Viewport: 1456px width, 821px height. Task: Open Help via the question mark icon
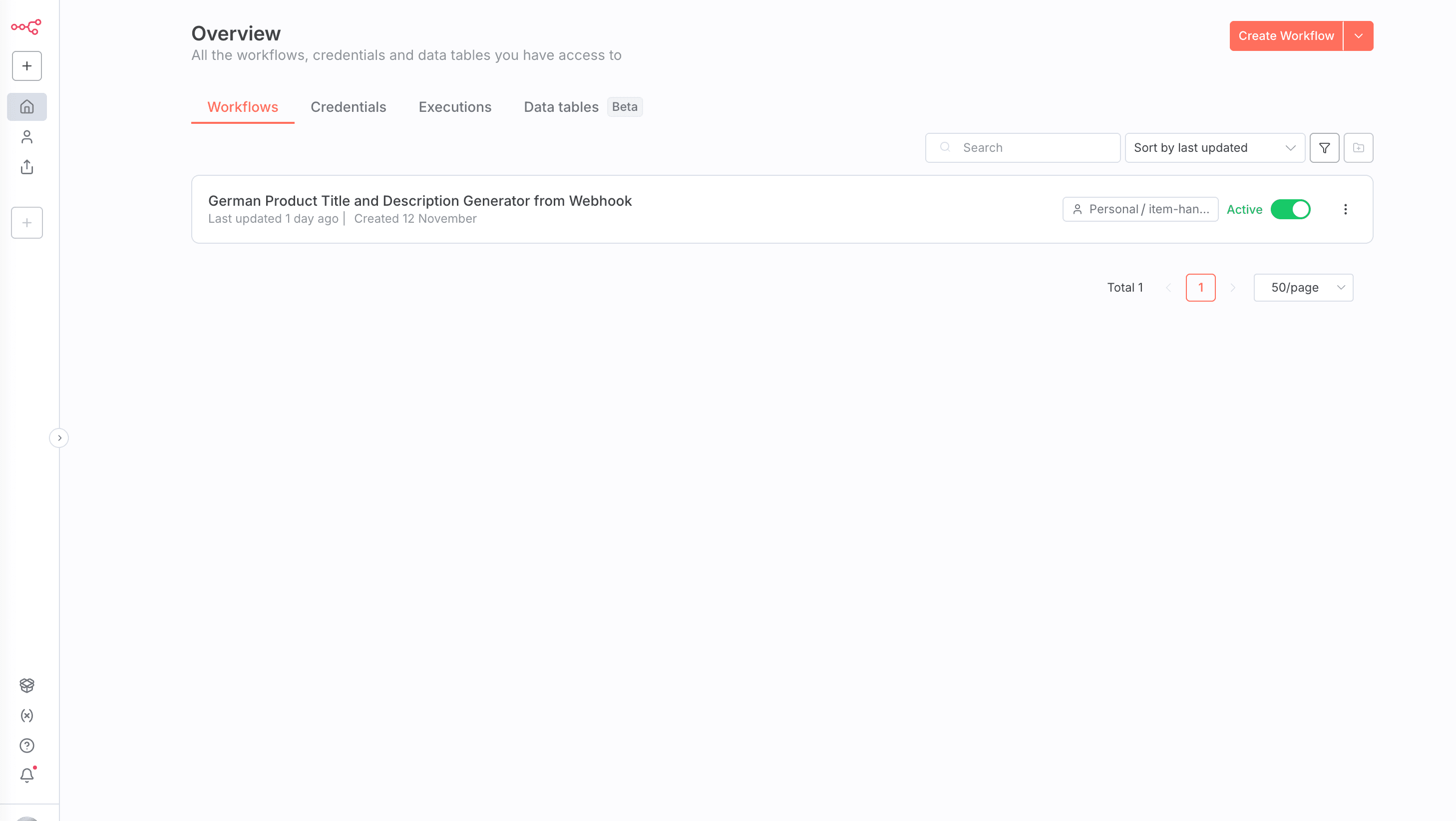pyautogui.click(x=26, y=745)
